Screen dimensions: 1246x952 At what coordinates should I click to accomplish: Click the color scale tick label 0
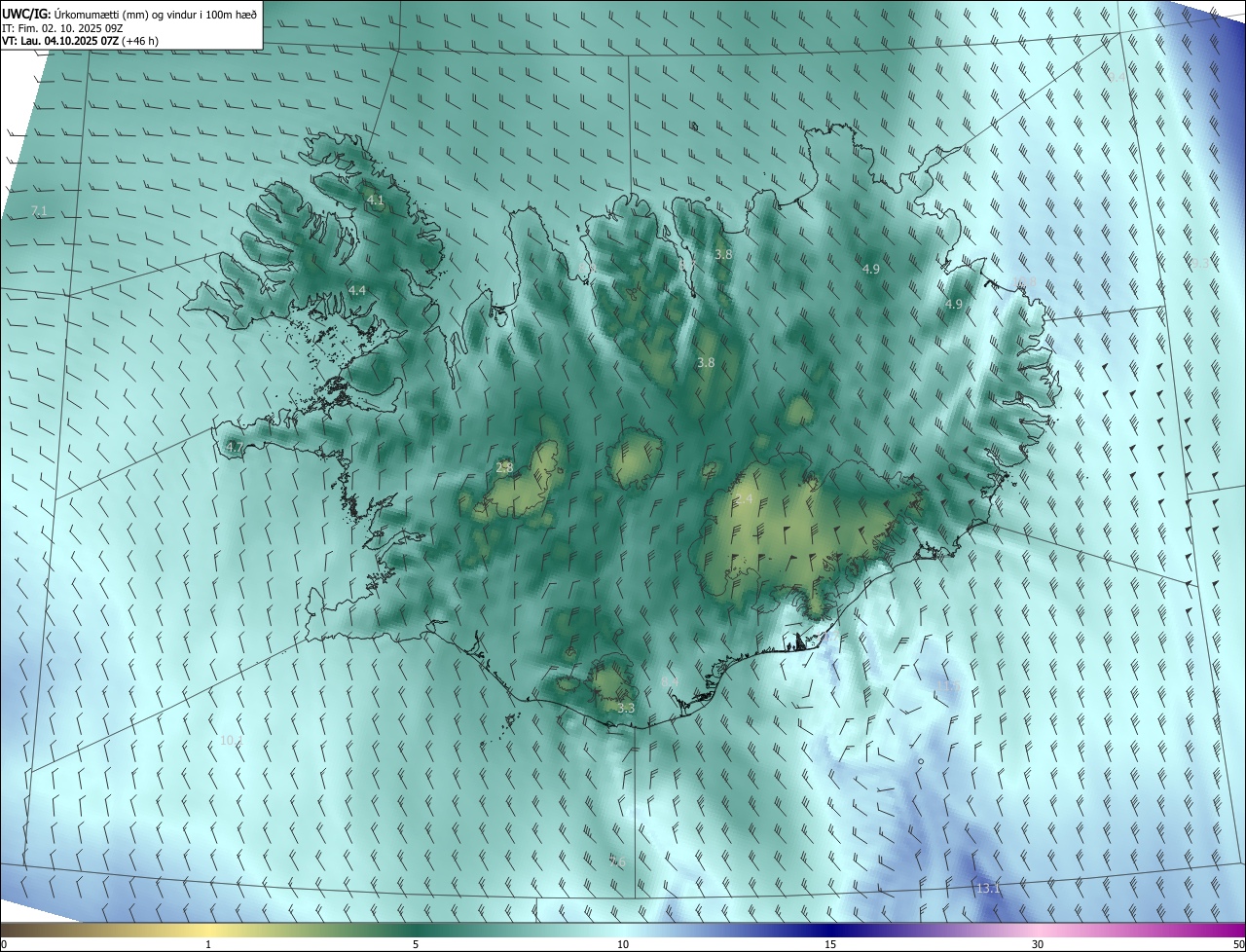pyautogui.click(x=3, y=944)
